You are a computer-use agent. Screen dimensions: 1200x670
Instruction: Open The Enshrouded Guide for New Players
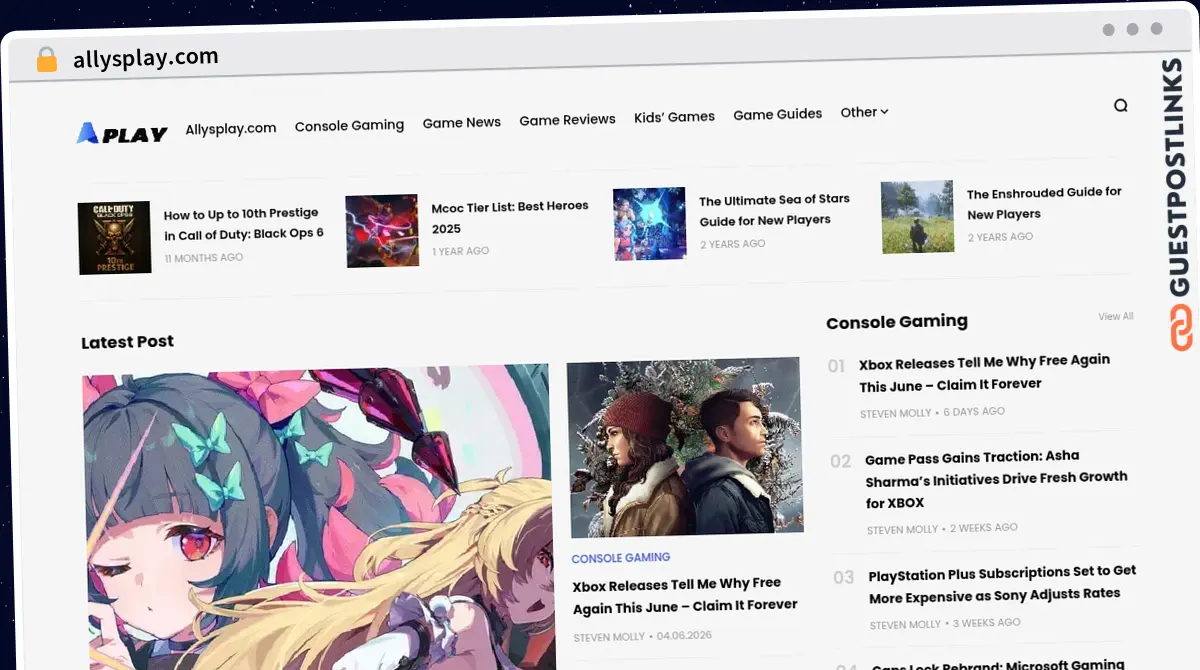tap(1044, 203)
